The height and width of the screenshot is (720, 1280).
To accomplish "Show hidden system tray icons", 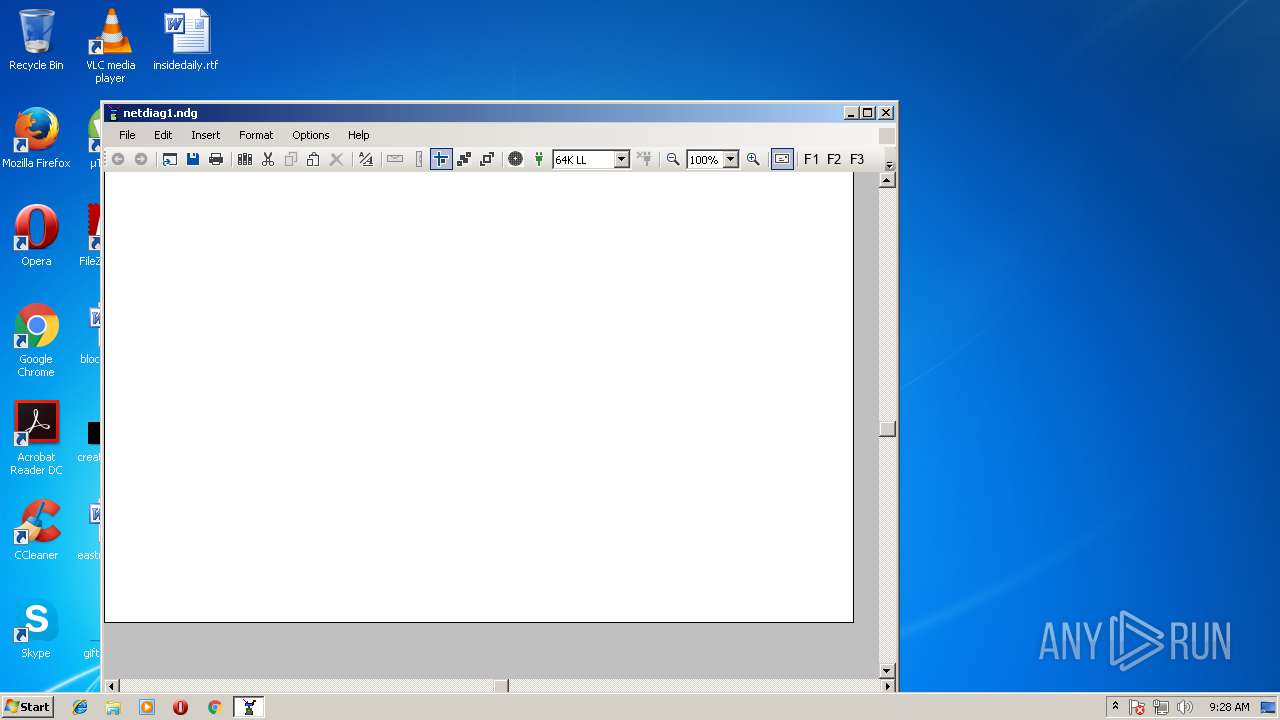I will tap(1115, 707).
